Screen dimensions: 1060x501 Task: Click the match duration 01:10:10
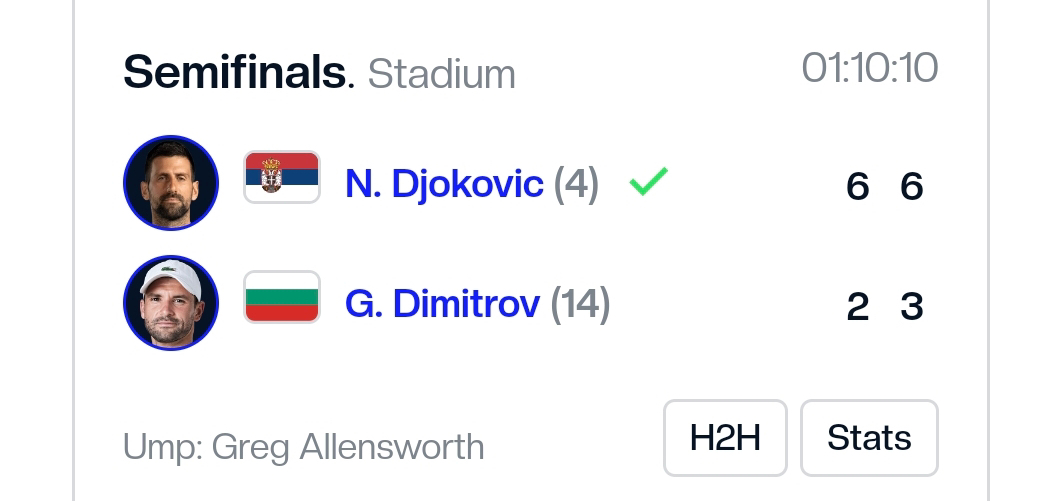coord(869,68)
